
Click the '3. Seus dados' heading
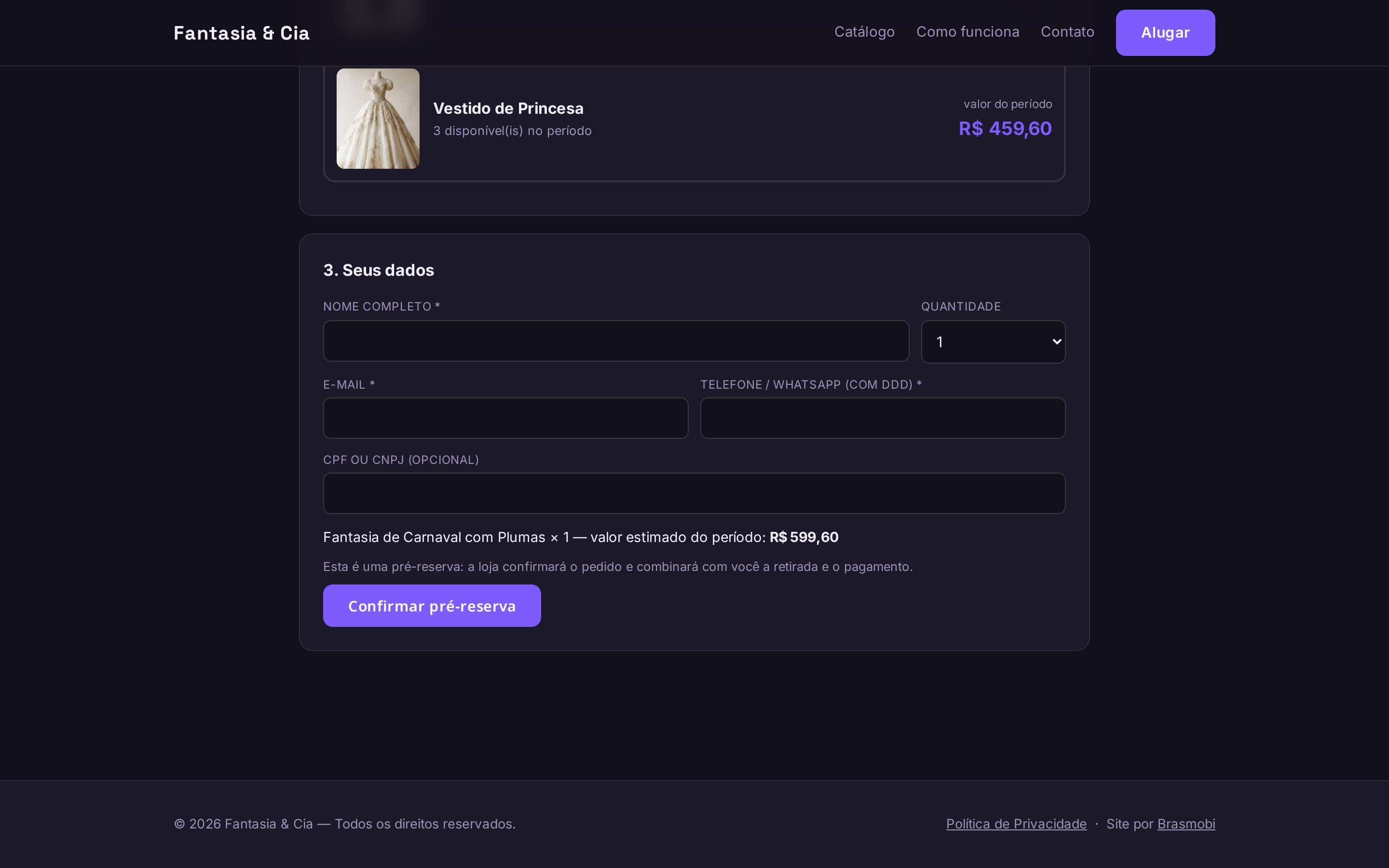tap(378, 270)
